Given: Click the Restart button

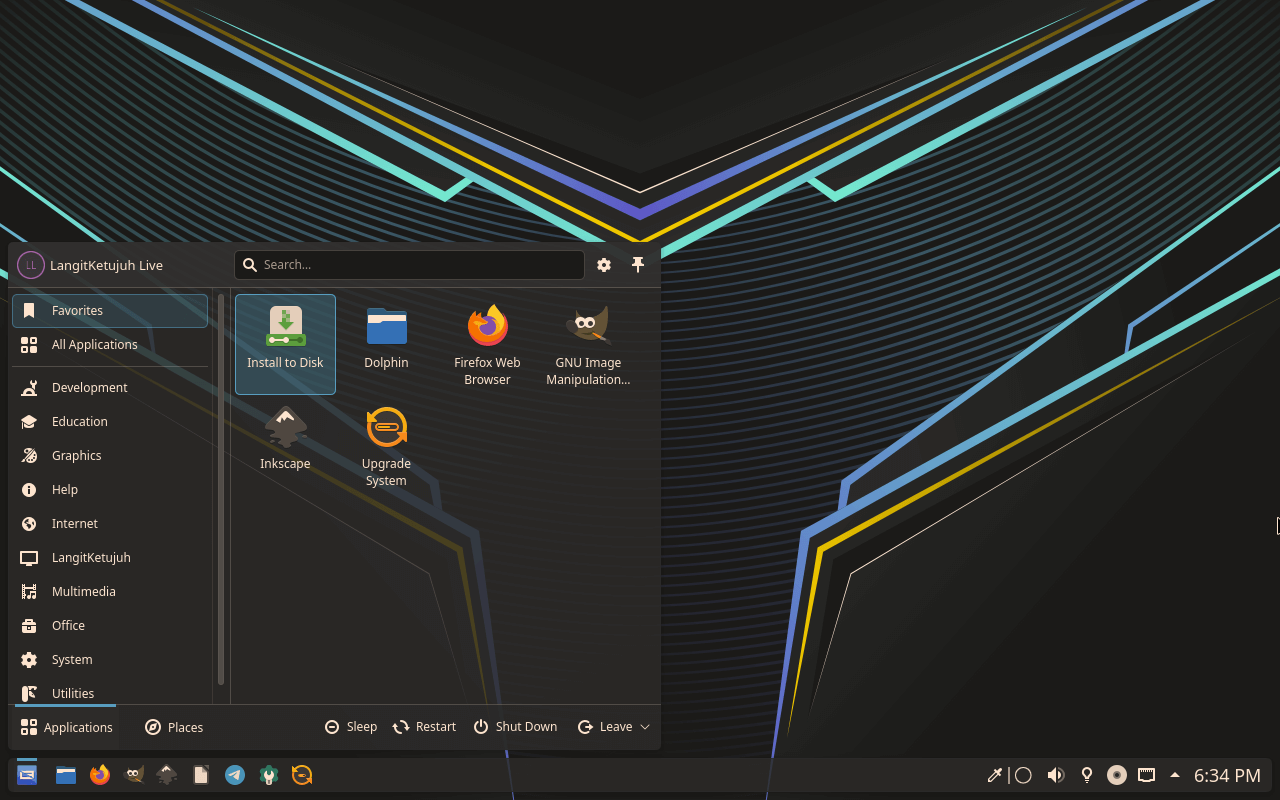Looking at the screenshot, I should (425, 727).
